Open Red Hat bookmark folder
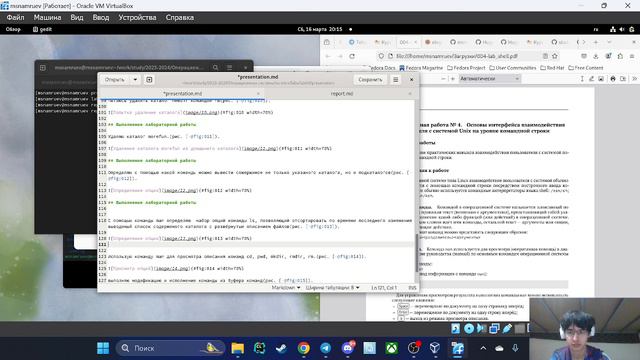The width and height of the screenshot is (640, 360). click(552, 68)
